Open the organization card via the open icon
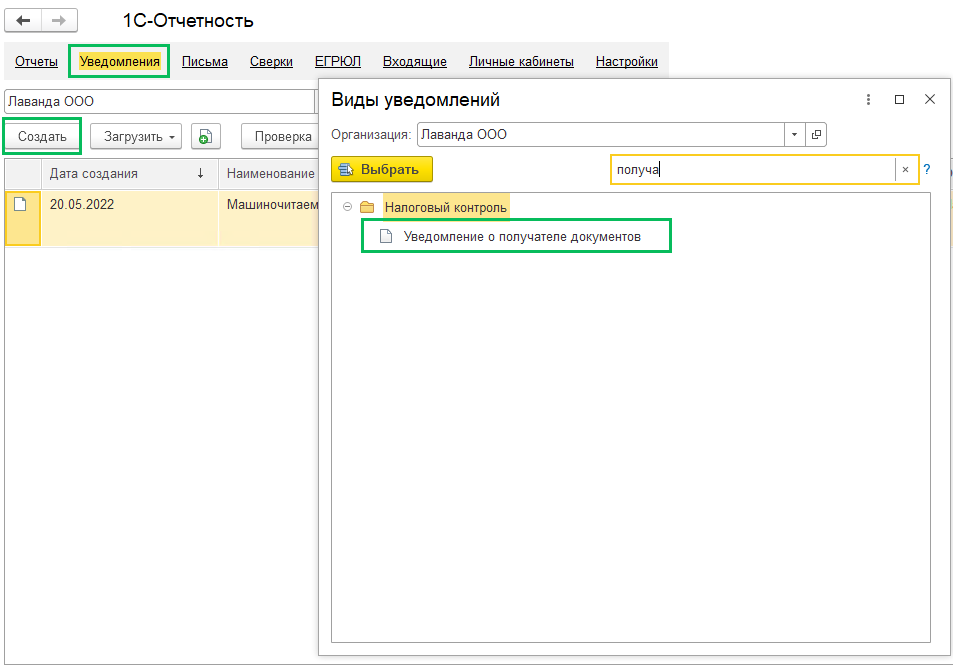953x665 pixels. click(x=816, y=134)
